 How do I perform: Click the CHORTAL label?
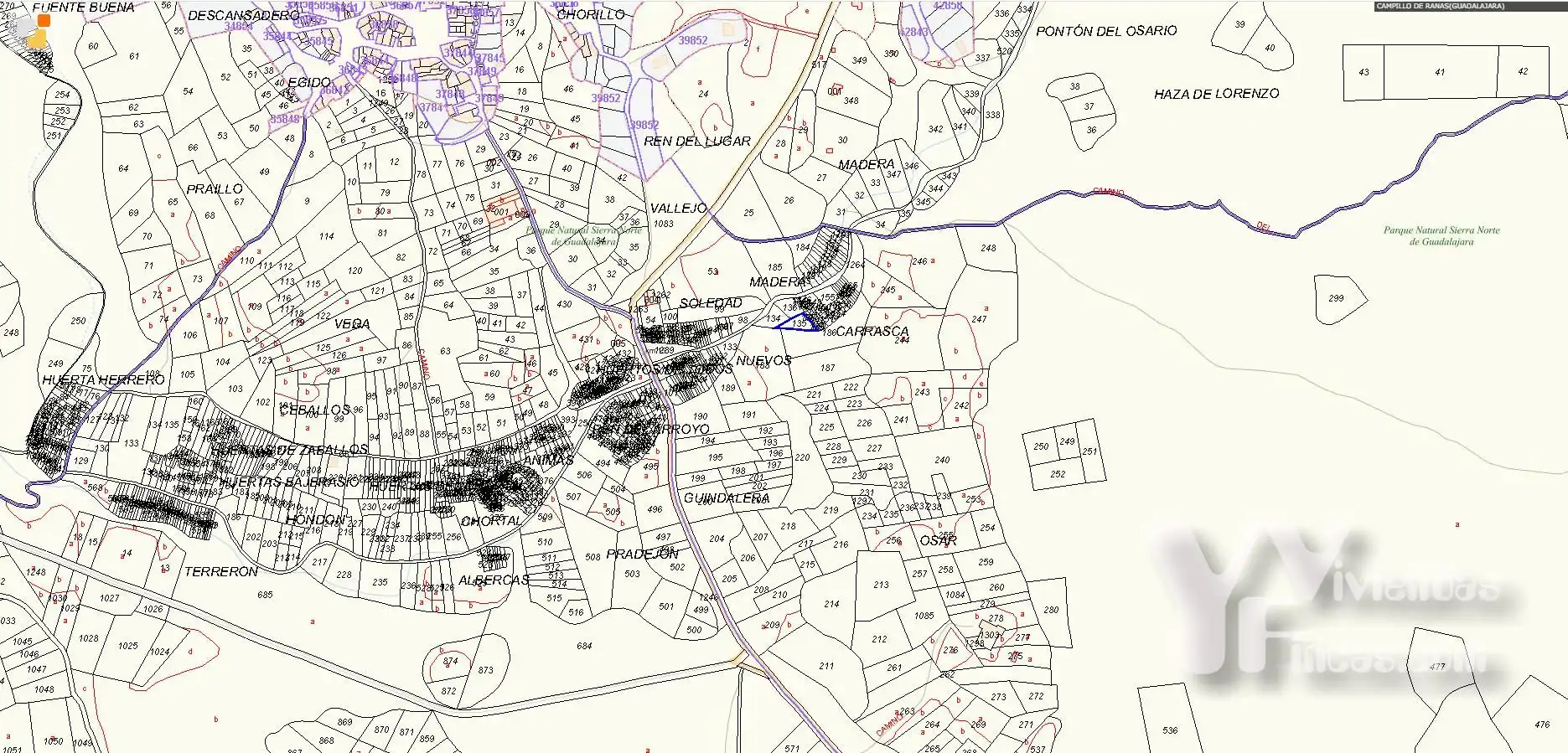492,521
